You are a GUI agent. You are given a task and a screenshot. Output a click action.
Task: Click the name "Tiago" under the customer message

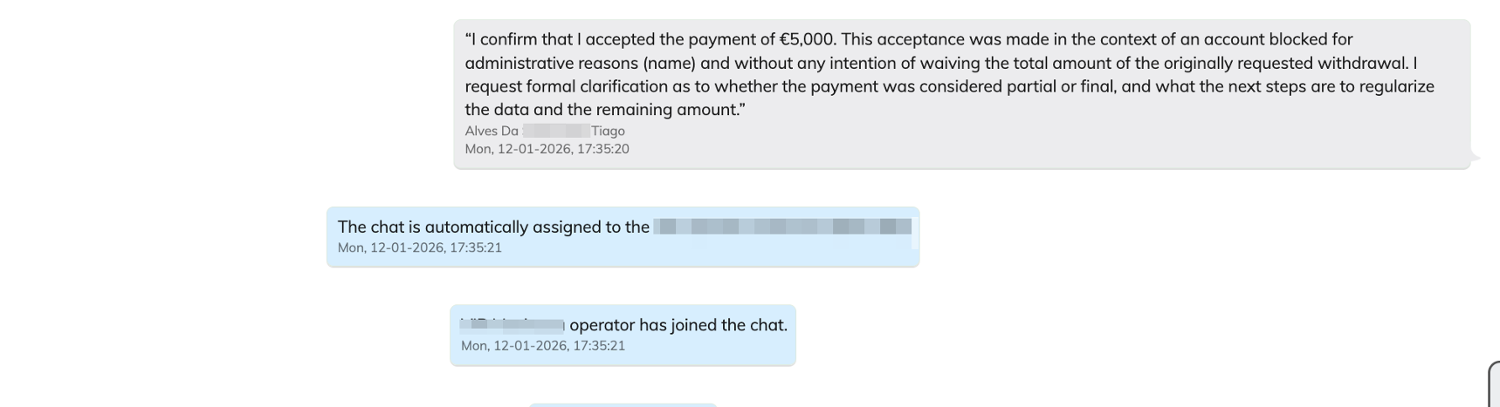click(x=608, y=131)
